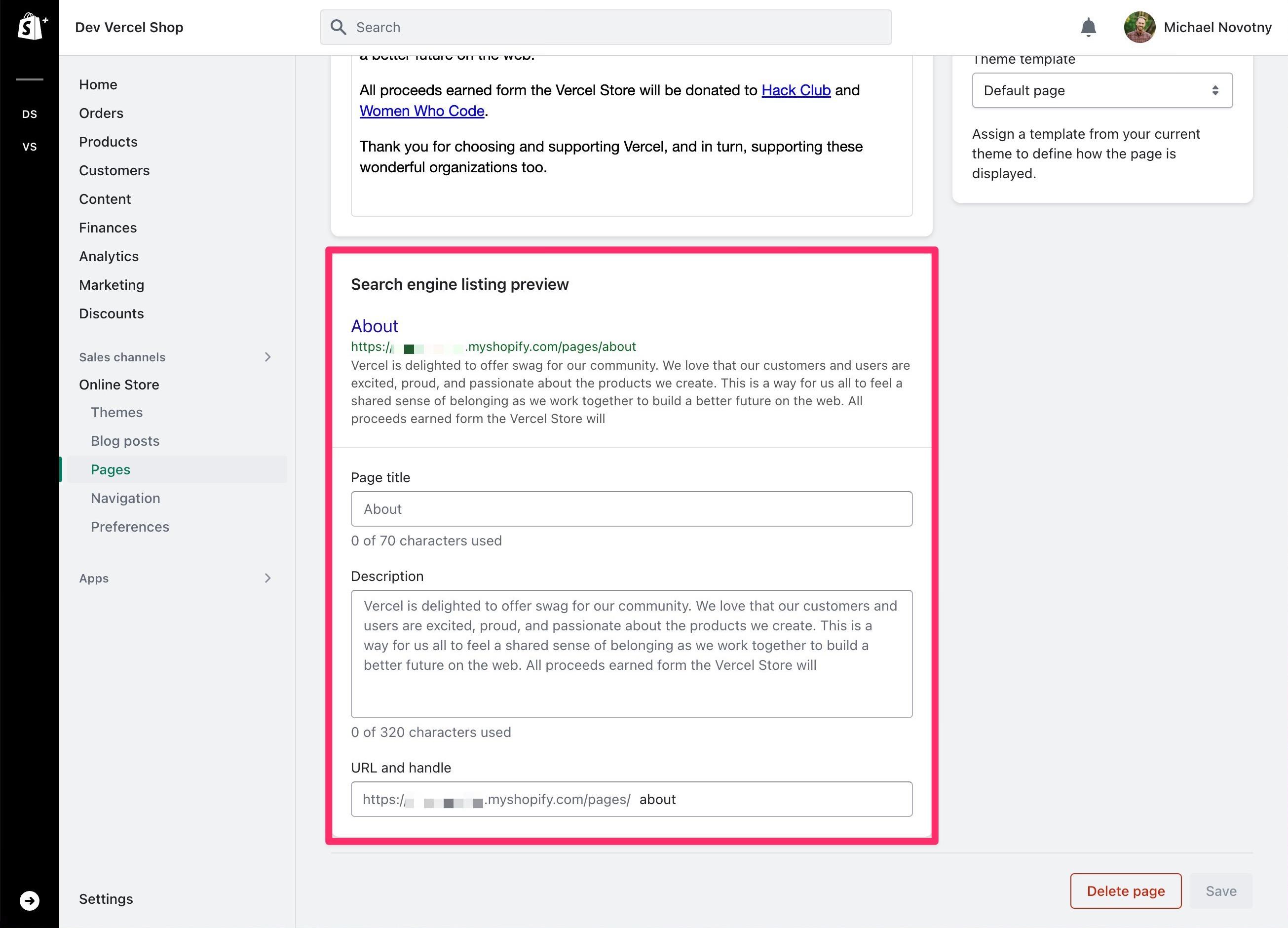Select the Pages menu item

coord(109,468)
